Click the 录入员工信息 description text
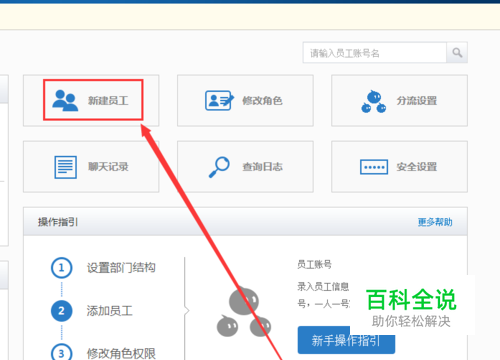This screenshot has width=500, height=360. (323, 286)
